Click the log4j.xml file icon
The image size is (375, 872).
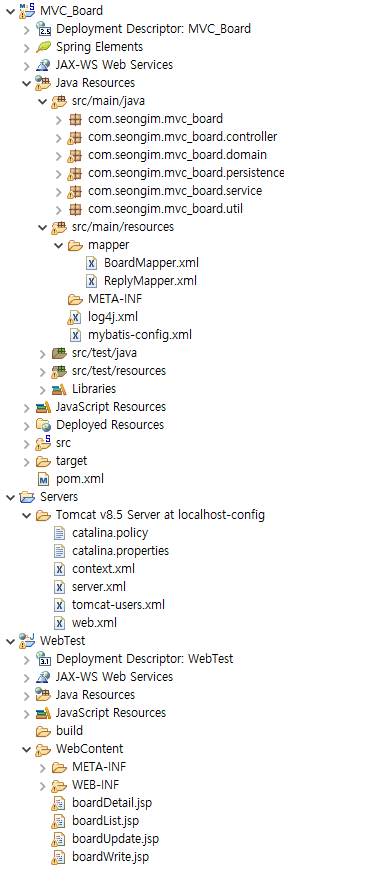click(x=74, y=317)
